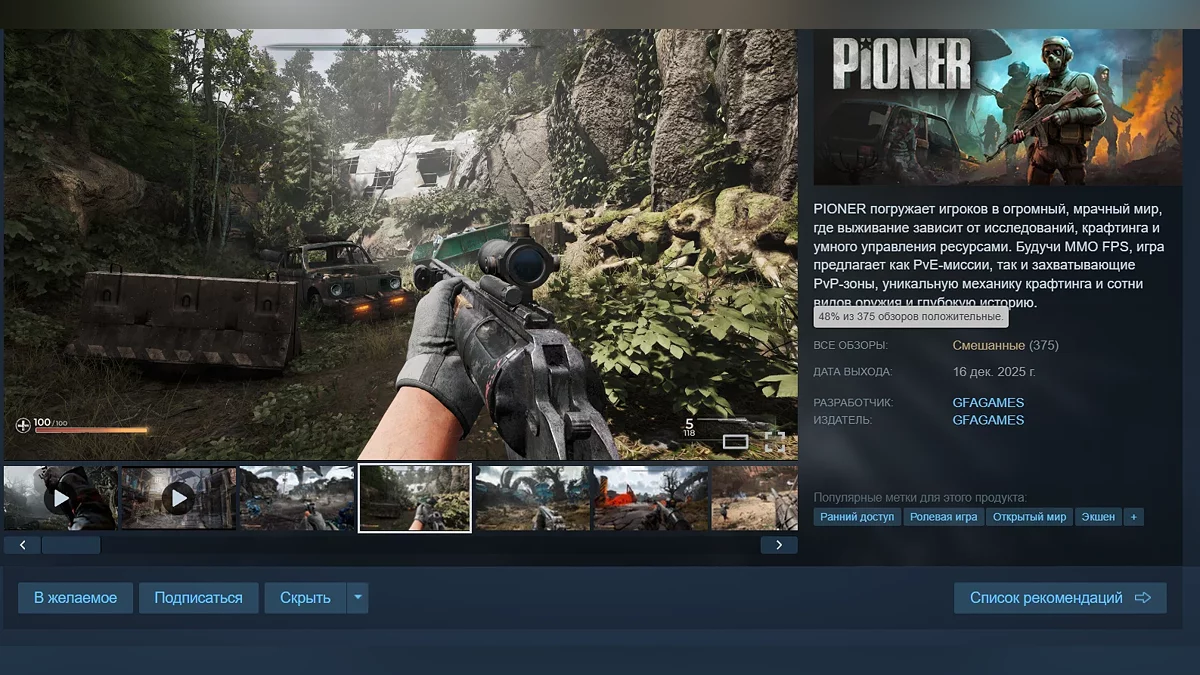Play the first video thumbnail
The width and height of the screenshot is (1200, 675).
coord(60,498)
